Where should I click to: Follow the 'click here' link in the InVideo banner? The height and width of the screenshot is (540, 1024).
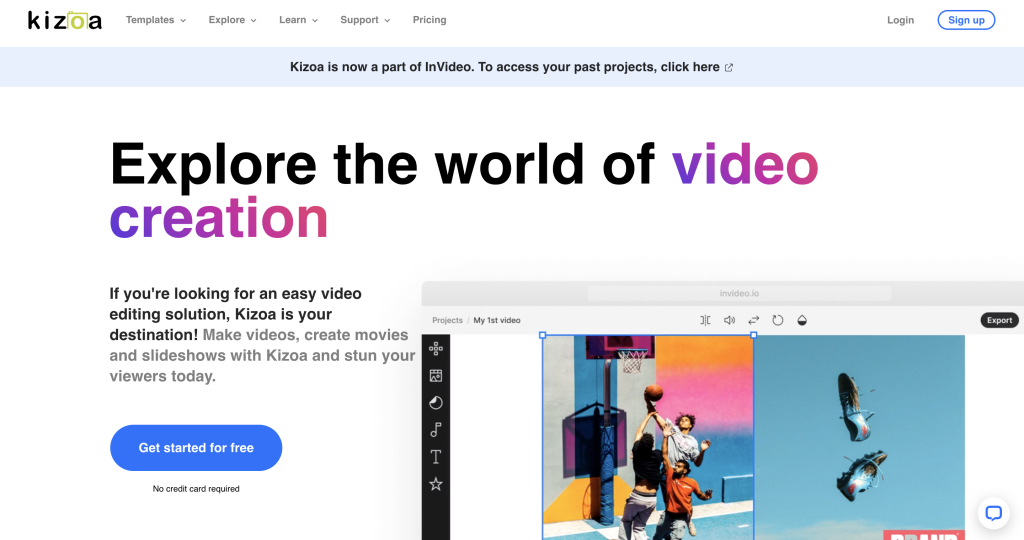pos(690,67)
